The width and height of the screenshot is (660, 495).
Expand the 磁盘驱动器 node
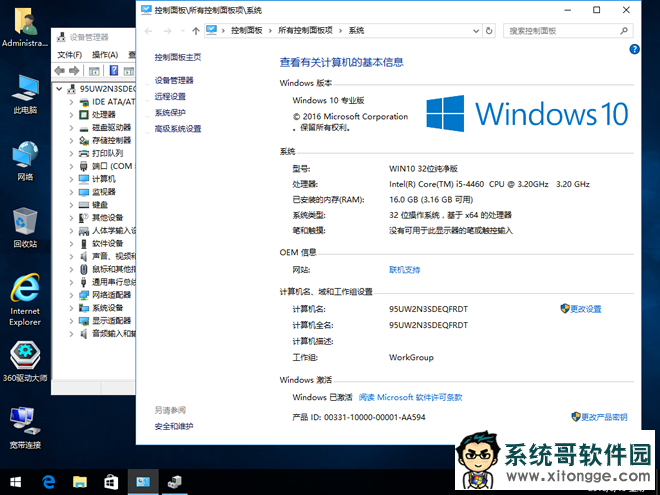coord(71,128)
